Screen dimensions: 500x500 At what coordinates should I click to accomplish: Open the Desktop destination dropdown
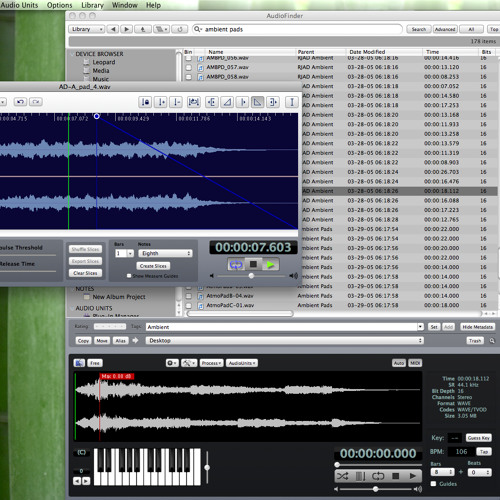(285, 340)
